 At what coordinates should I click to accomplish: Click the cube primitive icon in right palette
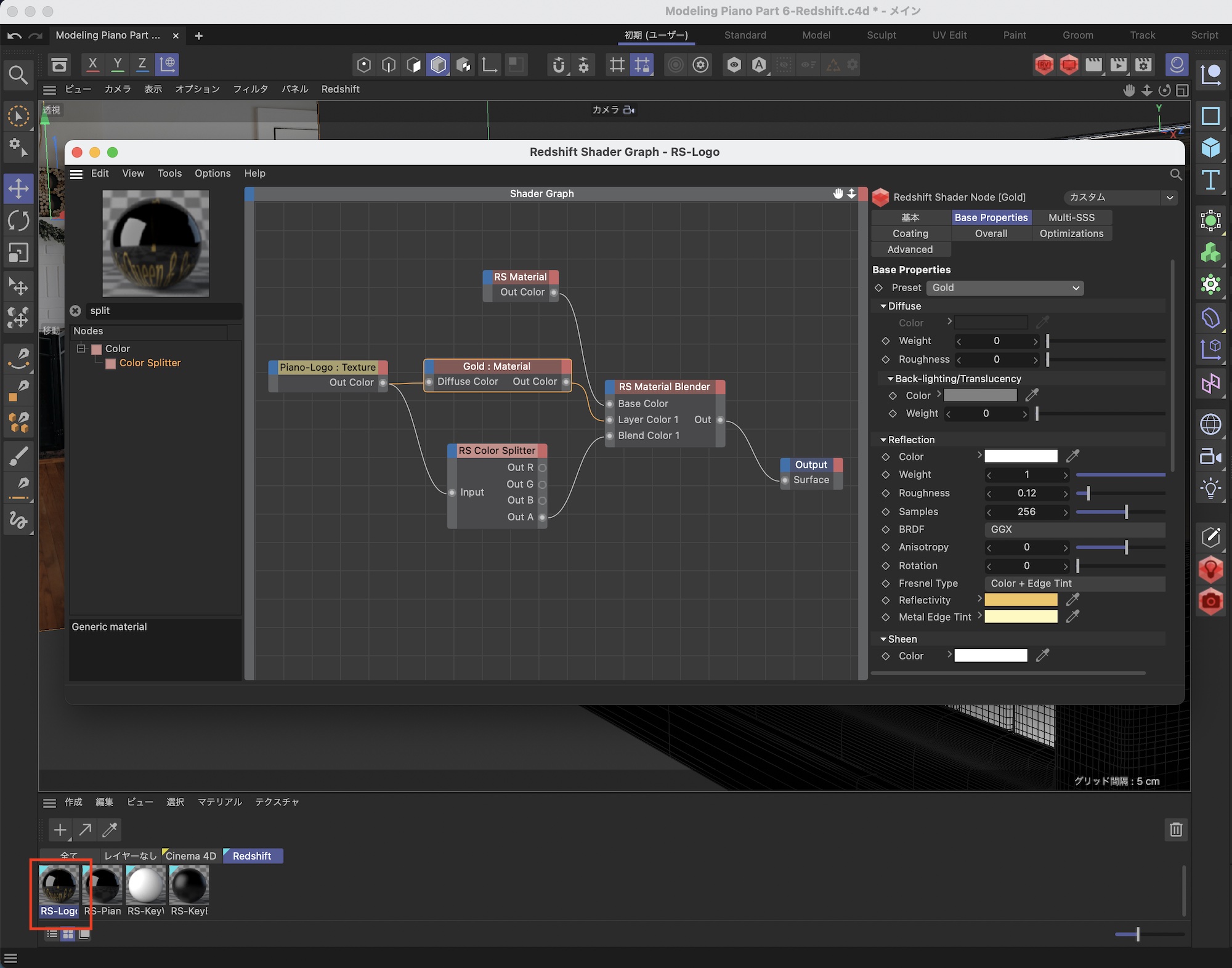click(x=1210, y=148)
